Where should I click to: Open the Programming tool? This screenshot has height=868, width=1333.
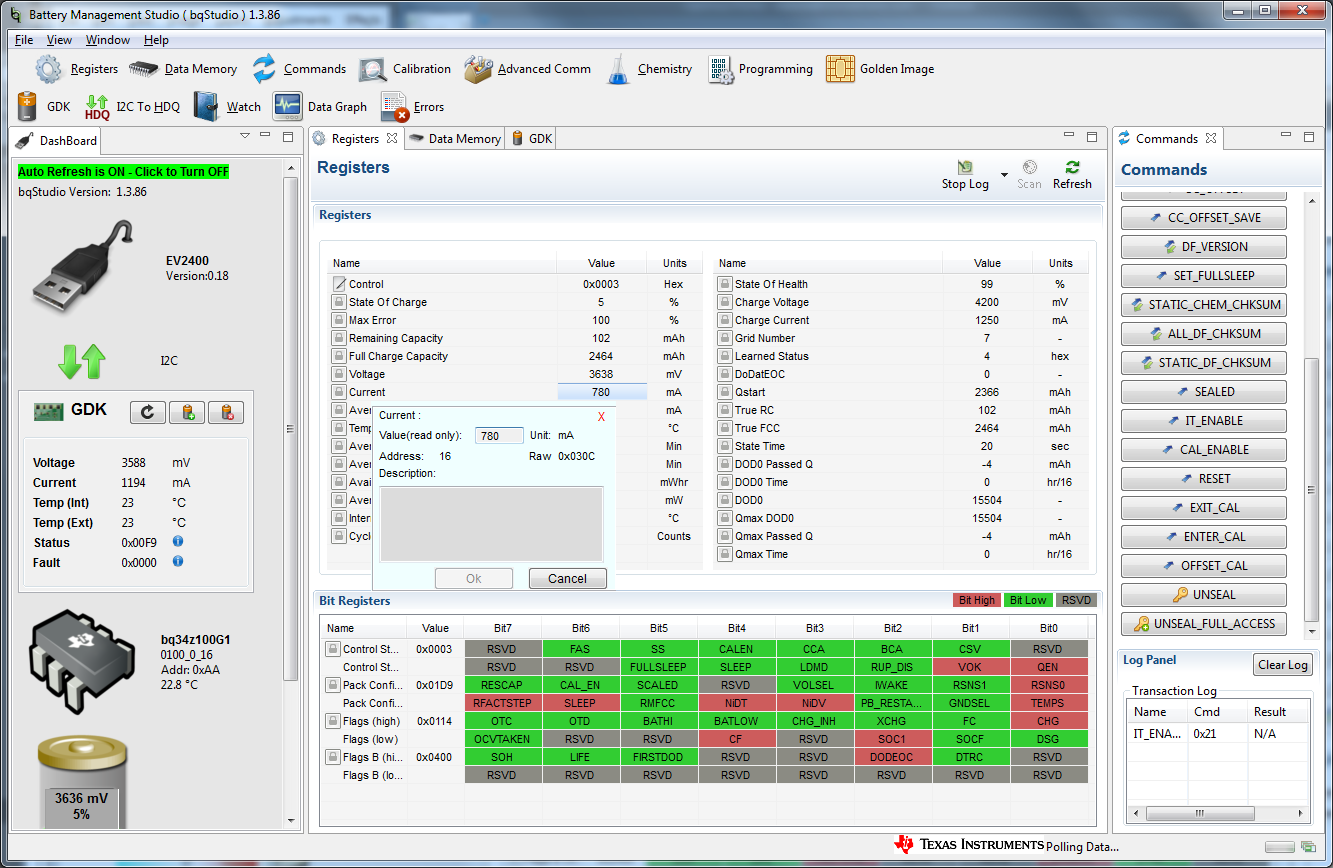pos(721,69)
